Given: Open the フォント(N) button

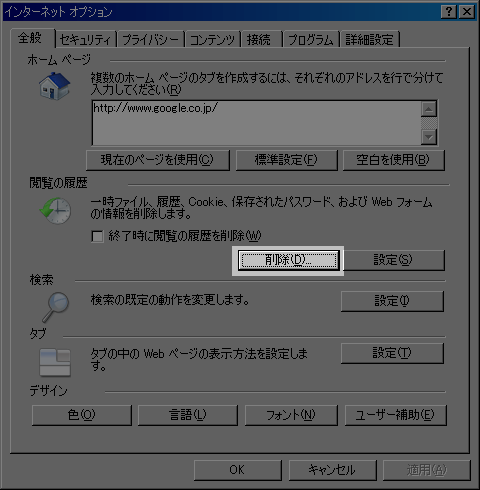Looking at the screenshot, I should [x=291, y=415].
